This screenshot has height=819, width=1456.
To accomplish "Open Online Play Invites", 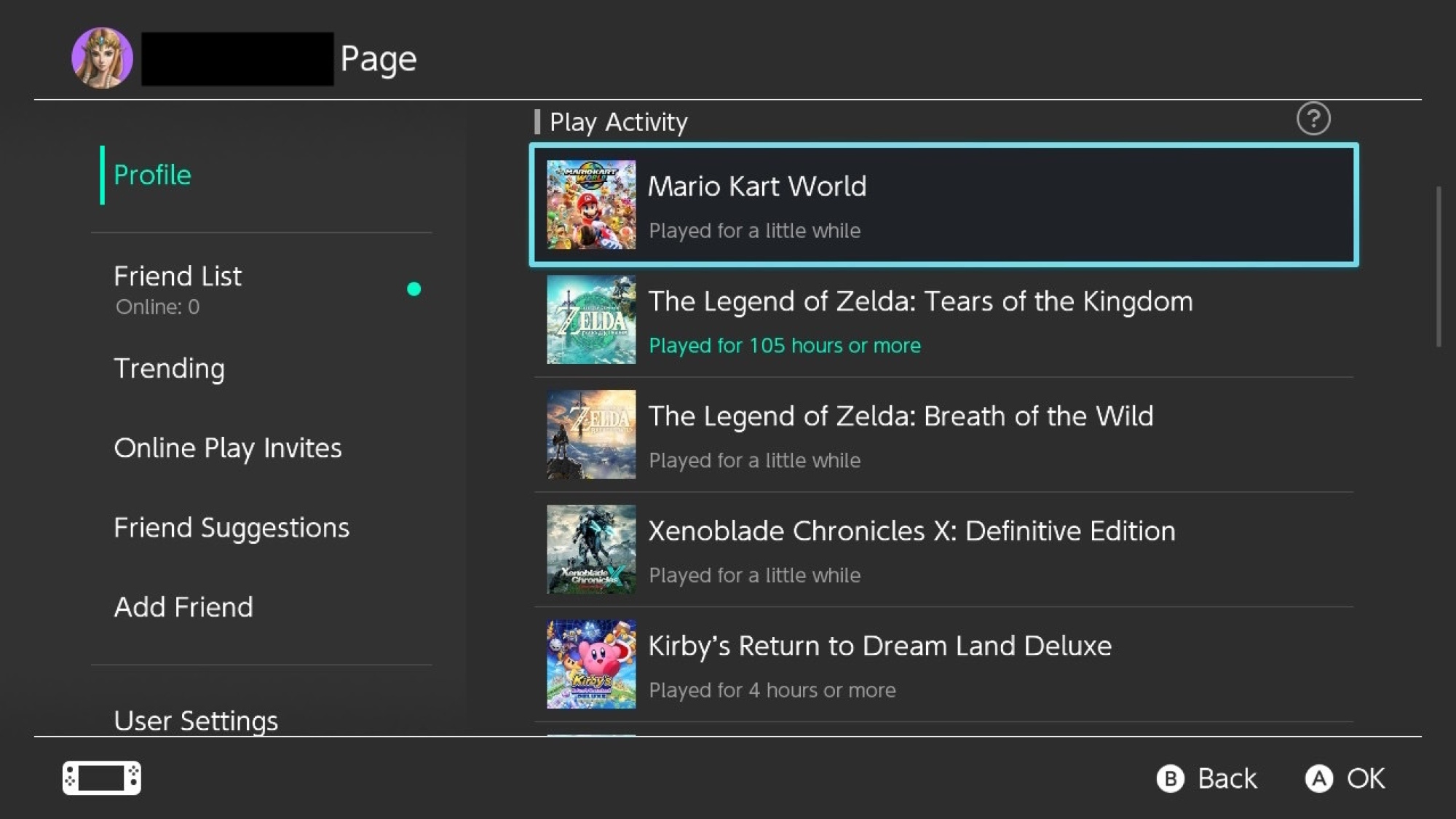I will click(228, 448).
